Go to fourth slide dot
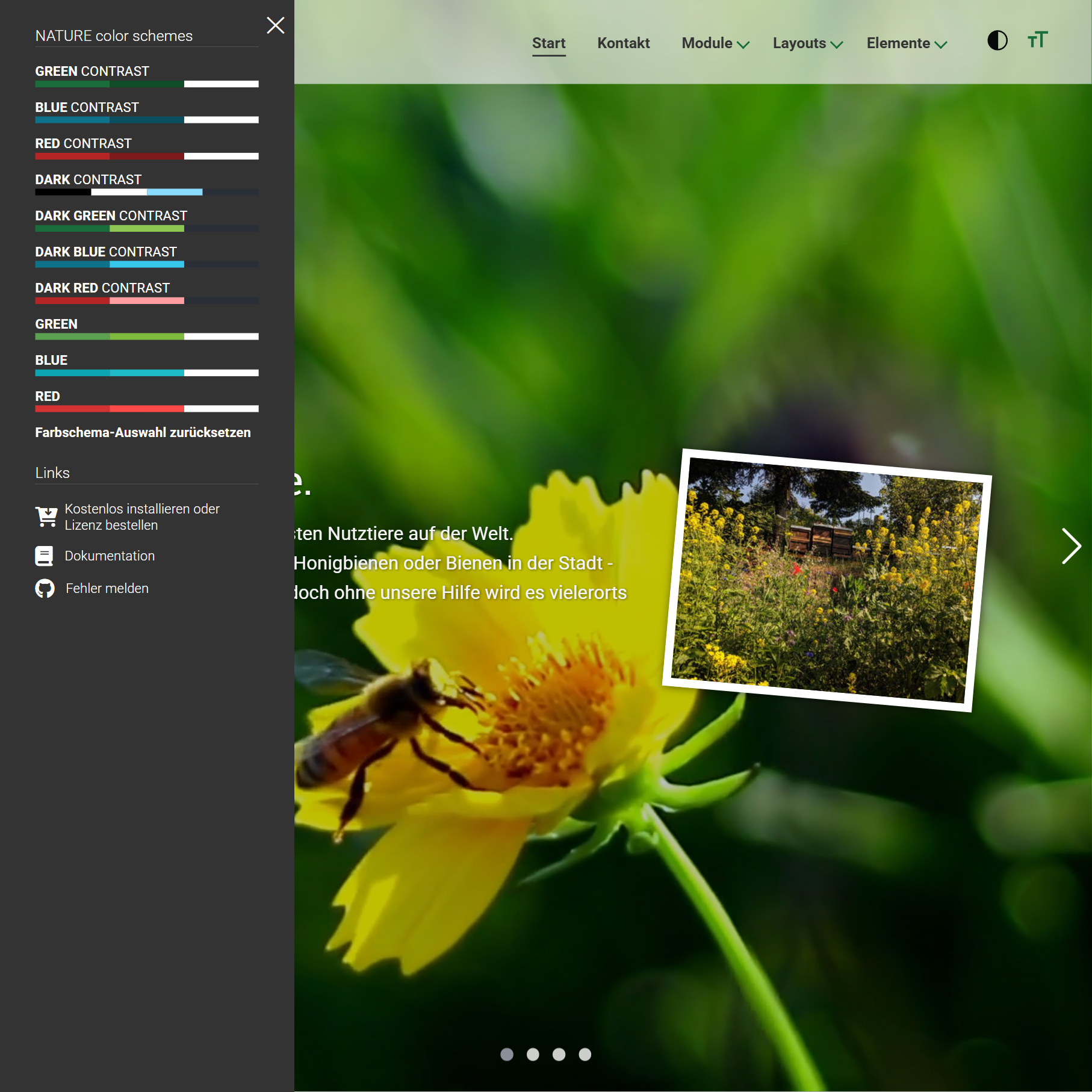Screen dimensions: 1092x1092 [585, 1054]
